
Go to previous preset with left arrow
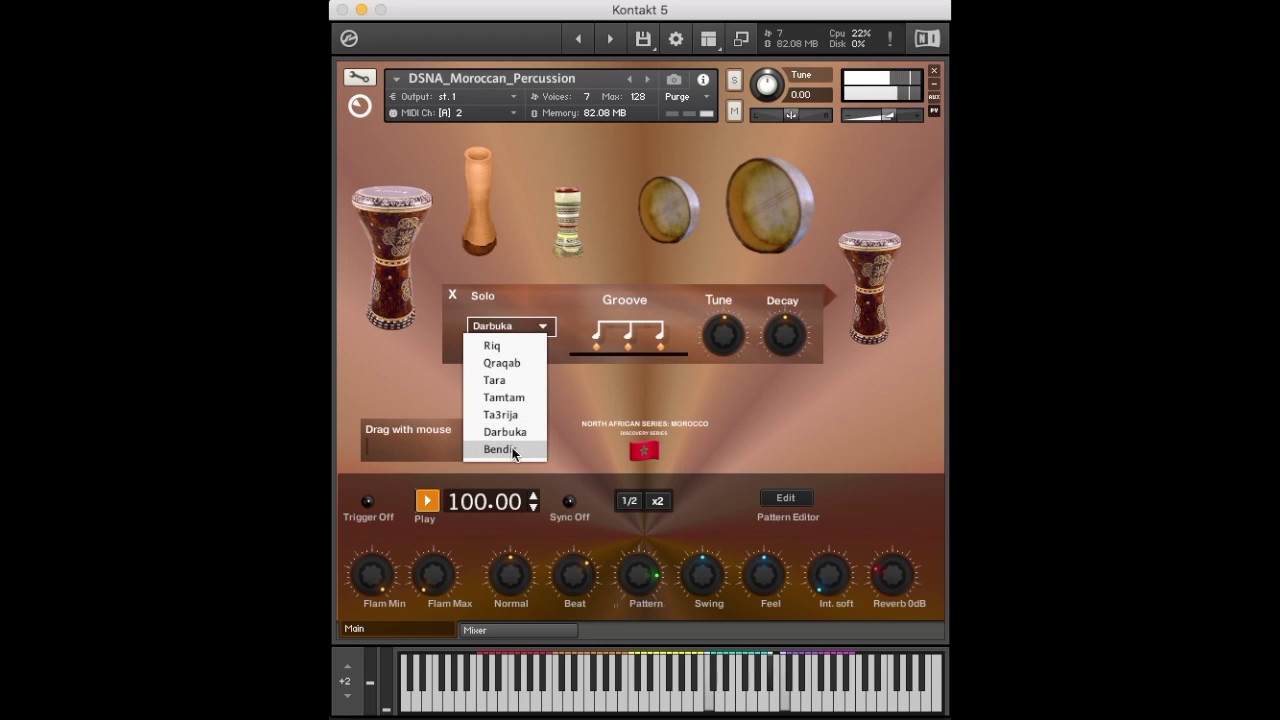[x=578, y=39]
